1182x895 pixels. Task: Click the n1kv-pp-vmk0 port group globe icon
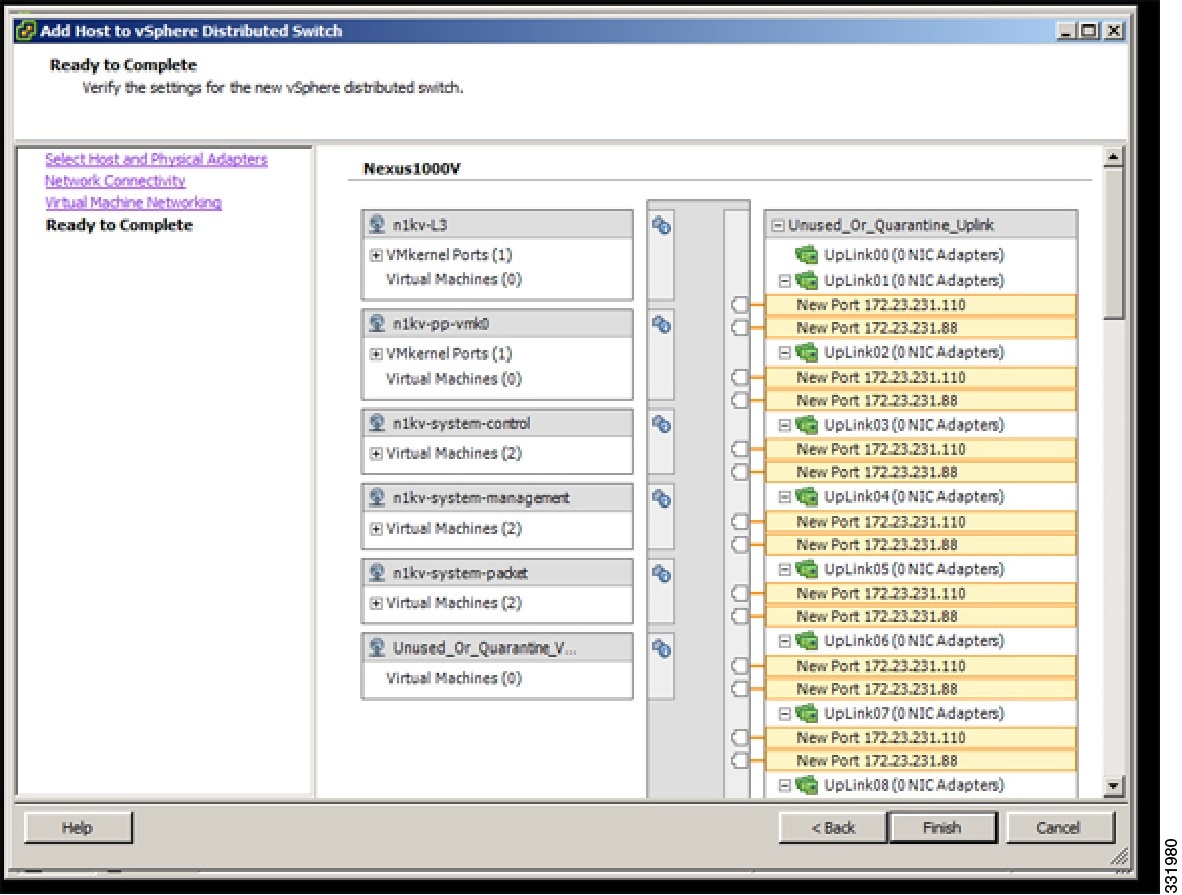coord(377,323)
